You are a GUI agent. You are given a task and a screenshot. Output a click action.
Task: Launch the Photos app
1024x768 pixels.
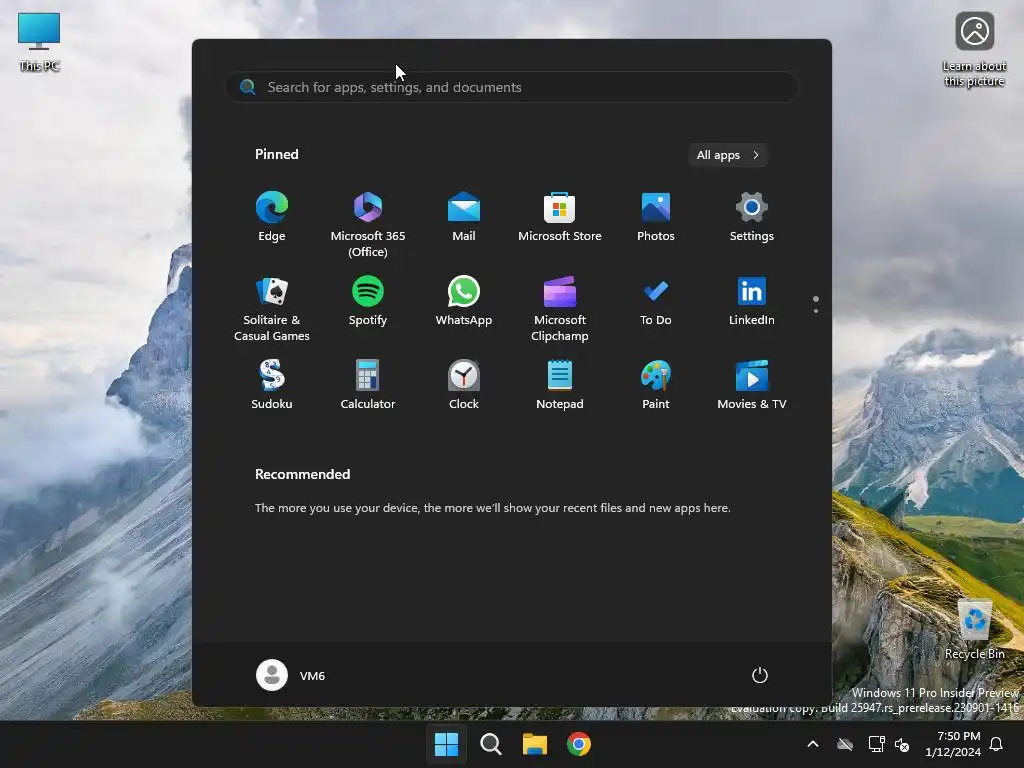(656, 217)
